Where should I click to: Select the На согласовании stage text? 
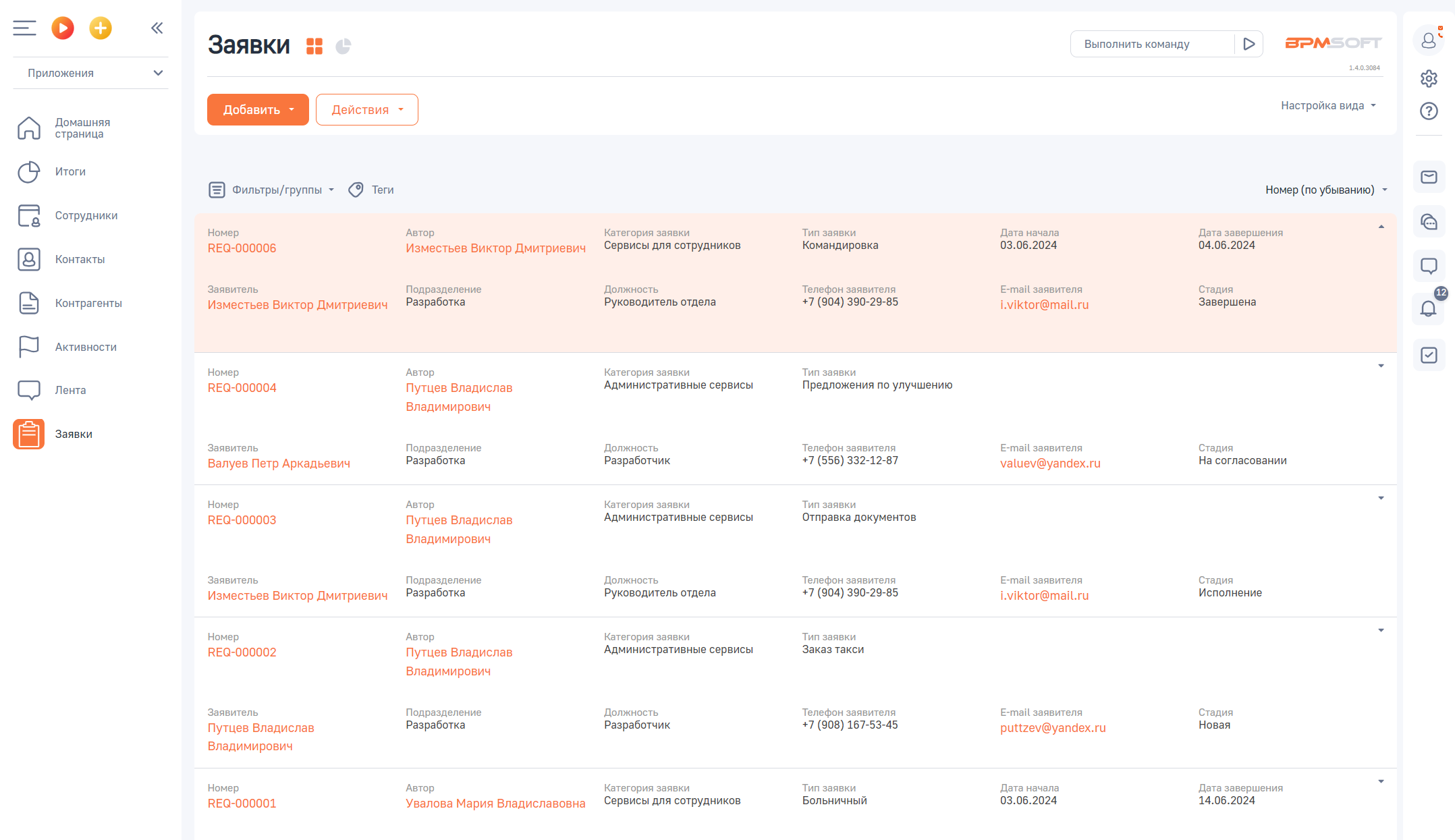(x=1242, y=461)
